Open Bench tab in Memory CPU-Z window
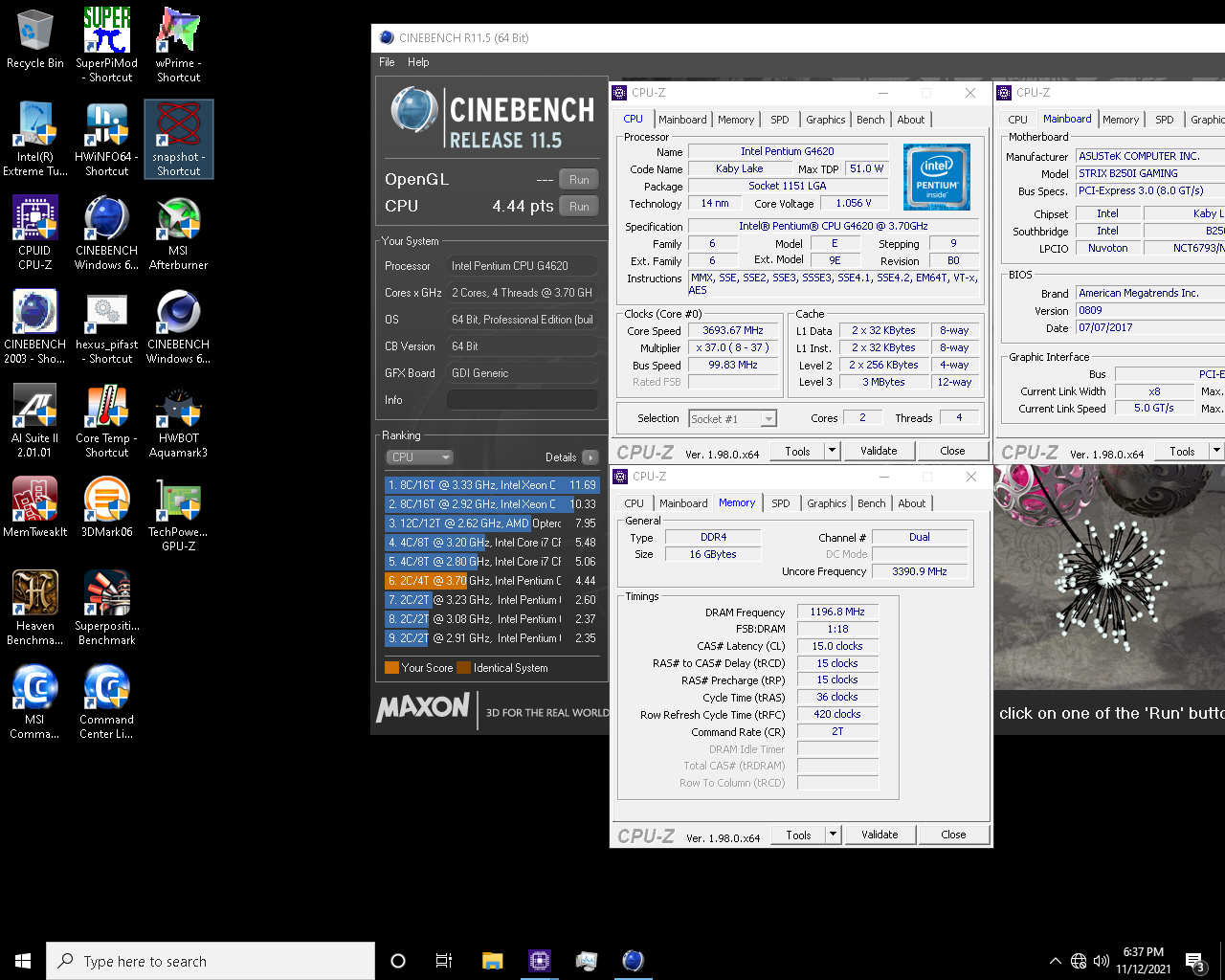This screenshot has width=1225, height=980. click(x=872, y=503)
